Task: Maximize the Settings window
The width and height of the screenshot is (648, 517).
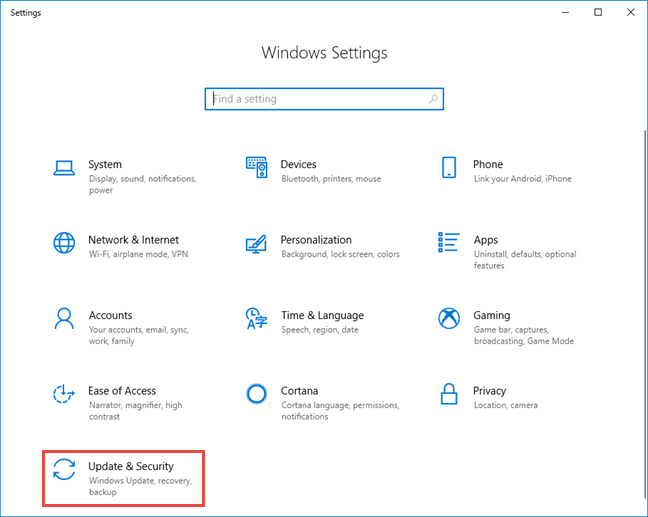Action: 598,12
